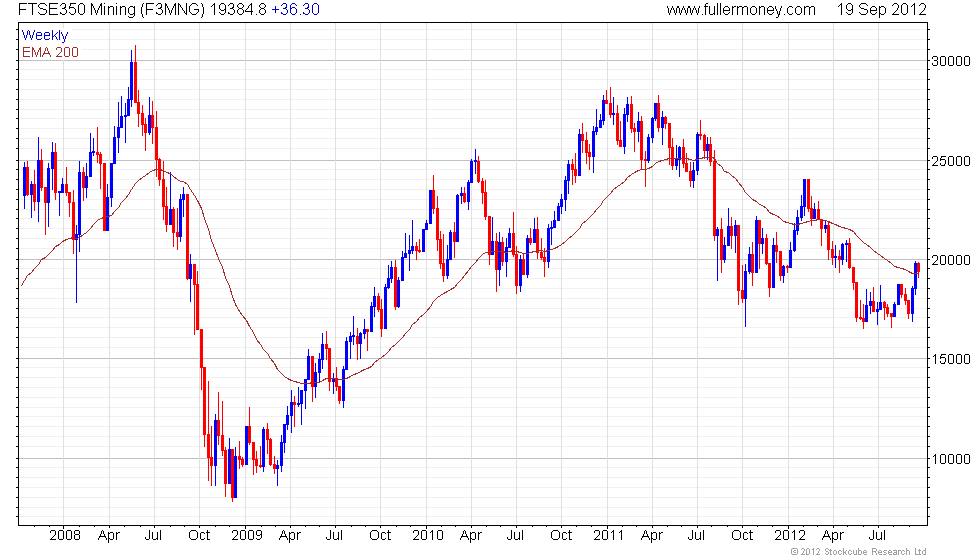Click the 15000 y-axis label
Screen dimensions: 980x560
click(x=951, y=359)
